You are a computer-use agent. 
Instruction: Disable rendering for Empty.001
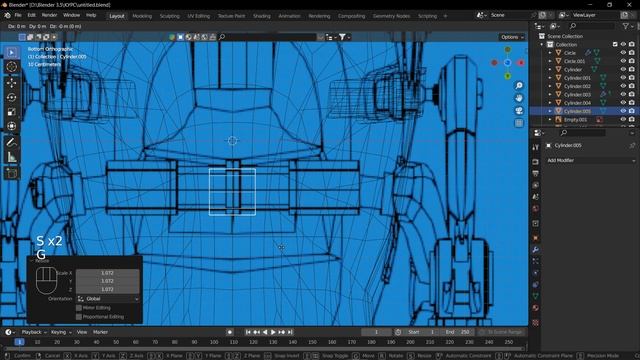[631, 120]
